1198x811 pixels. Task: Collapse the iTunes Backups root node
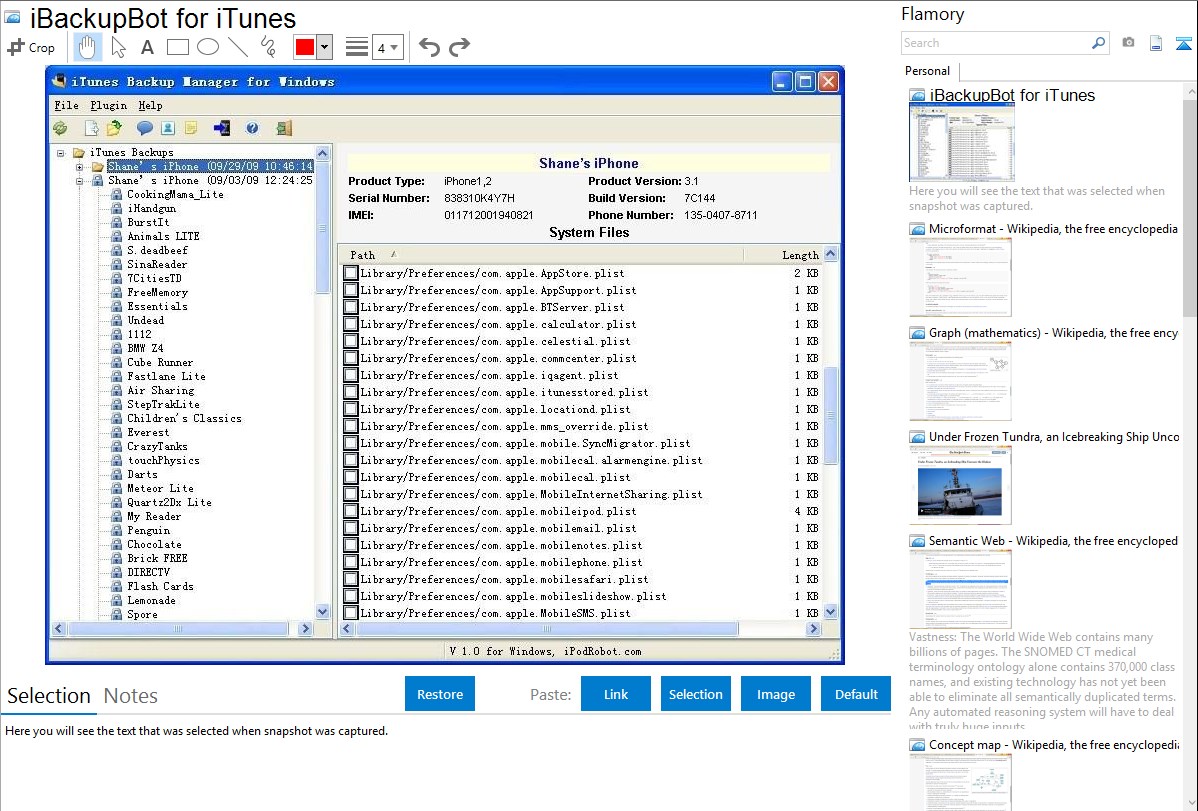tap(60, 153)
